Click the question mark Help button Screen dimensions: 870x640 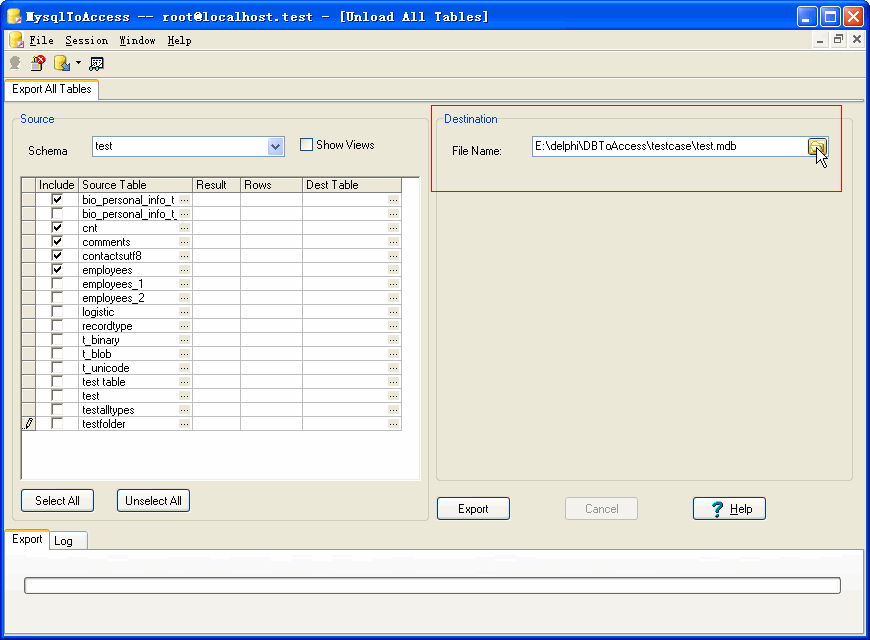(729, 508)
